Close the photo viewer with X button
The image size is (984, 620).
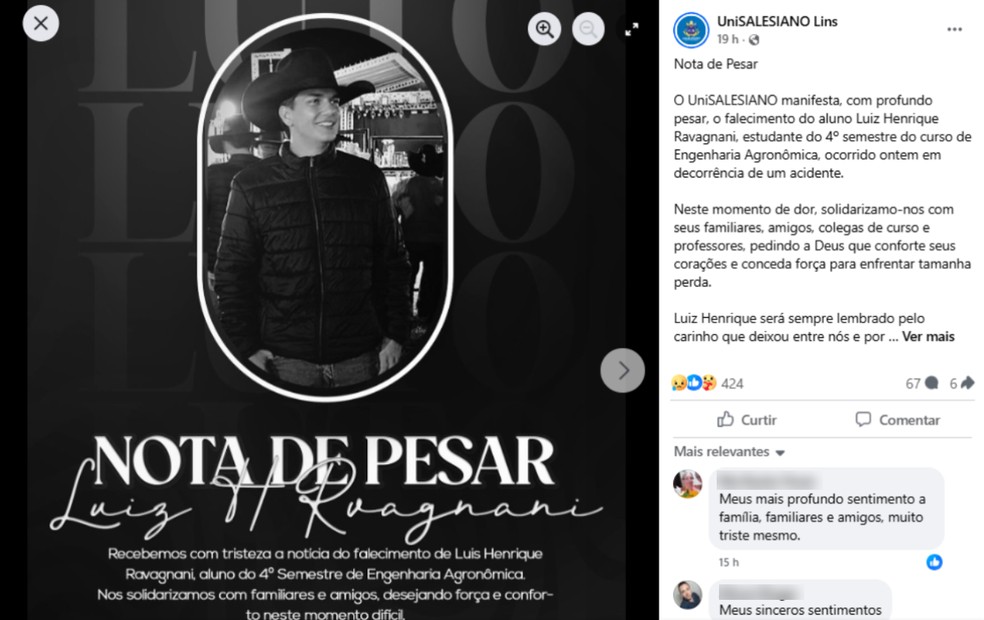point(41,24)
